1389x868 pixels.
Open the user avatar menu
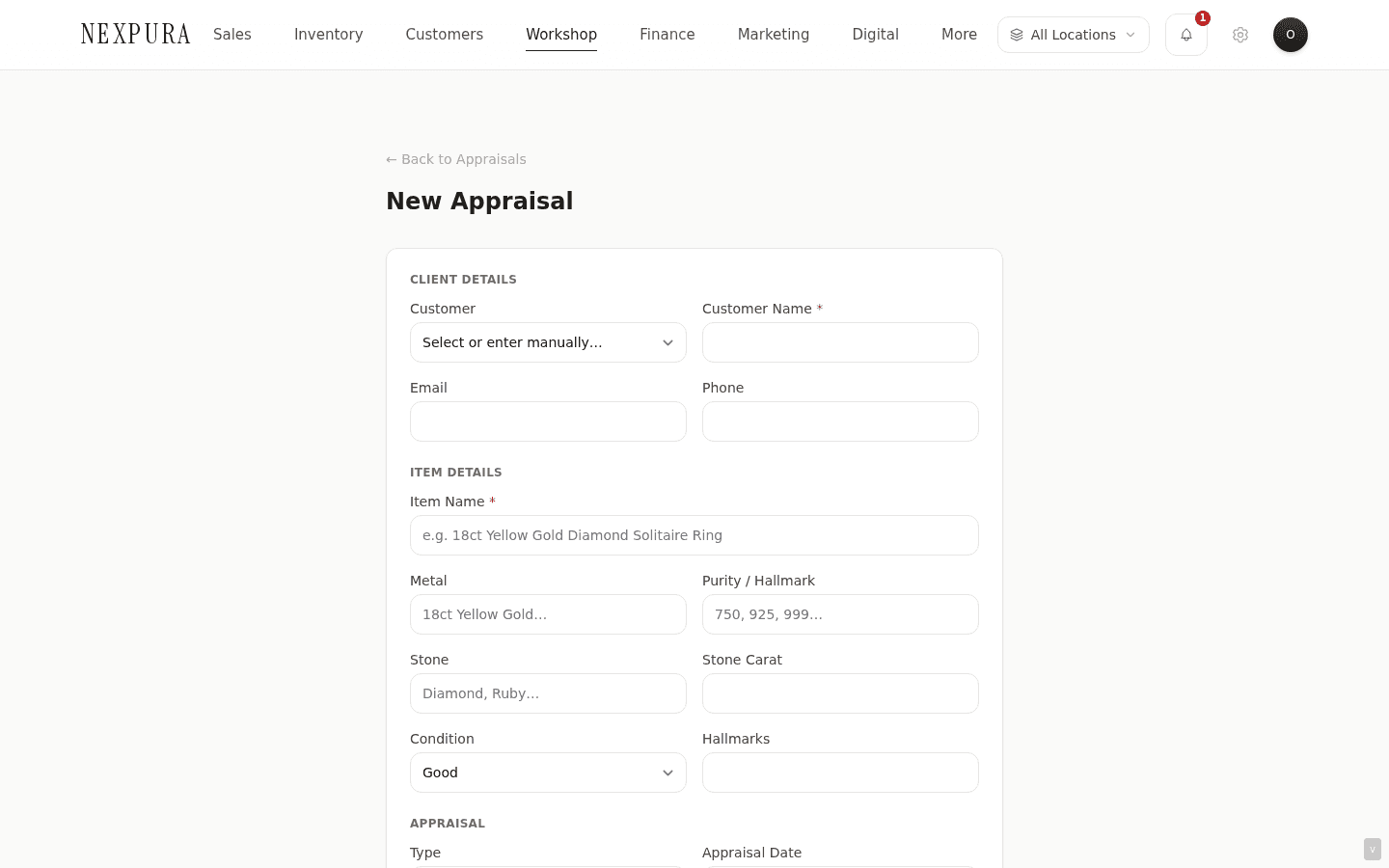(1291, 35)
